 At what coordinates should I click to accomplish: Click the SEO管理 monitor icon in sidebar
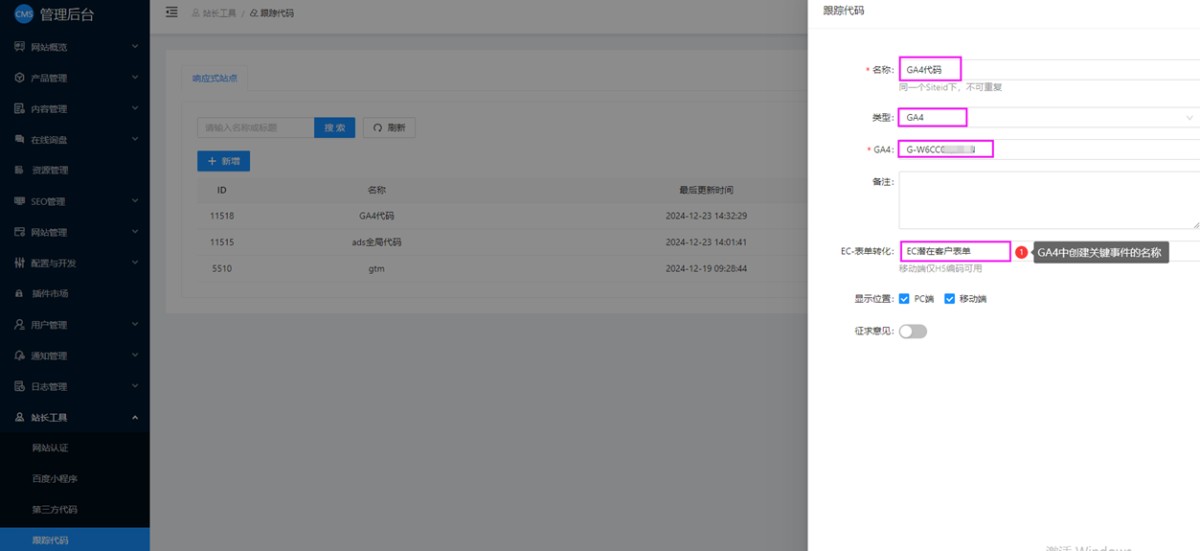19,202
